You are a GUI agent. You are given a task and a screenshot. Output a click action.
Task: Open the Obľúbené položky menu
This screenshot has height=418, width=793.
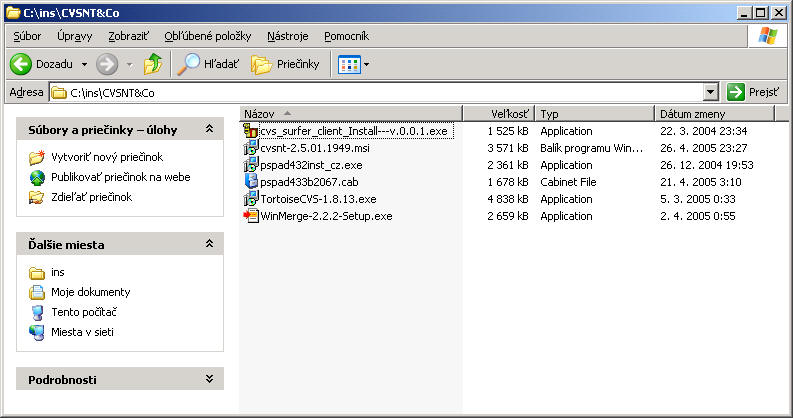tap(207, 36)
